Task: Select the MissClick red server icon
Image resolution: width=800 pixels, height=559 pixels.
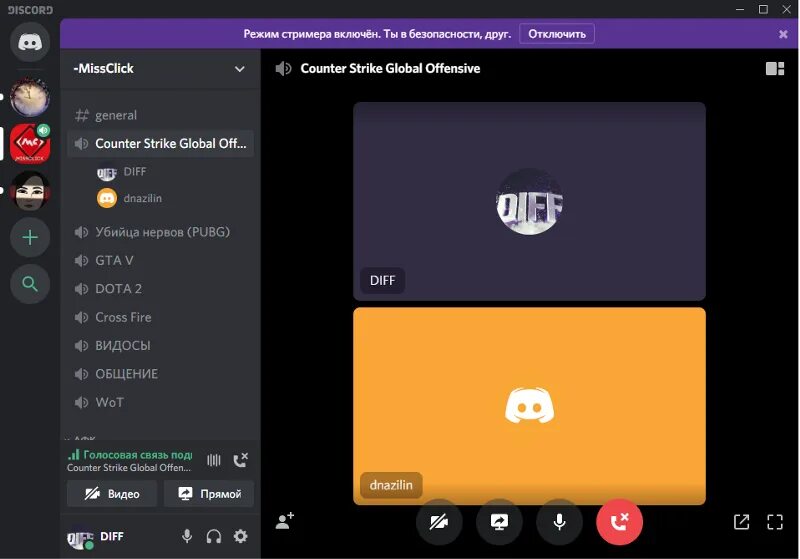Action: [x=30, y=144]
